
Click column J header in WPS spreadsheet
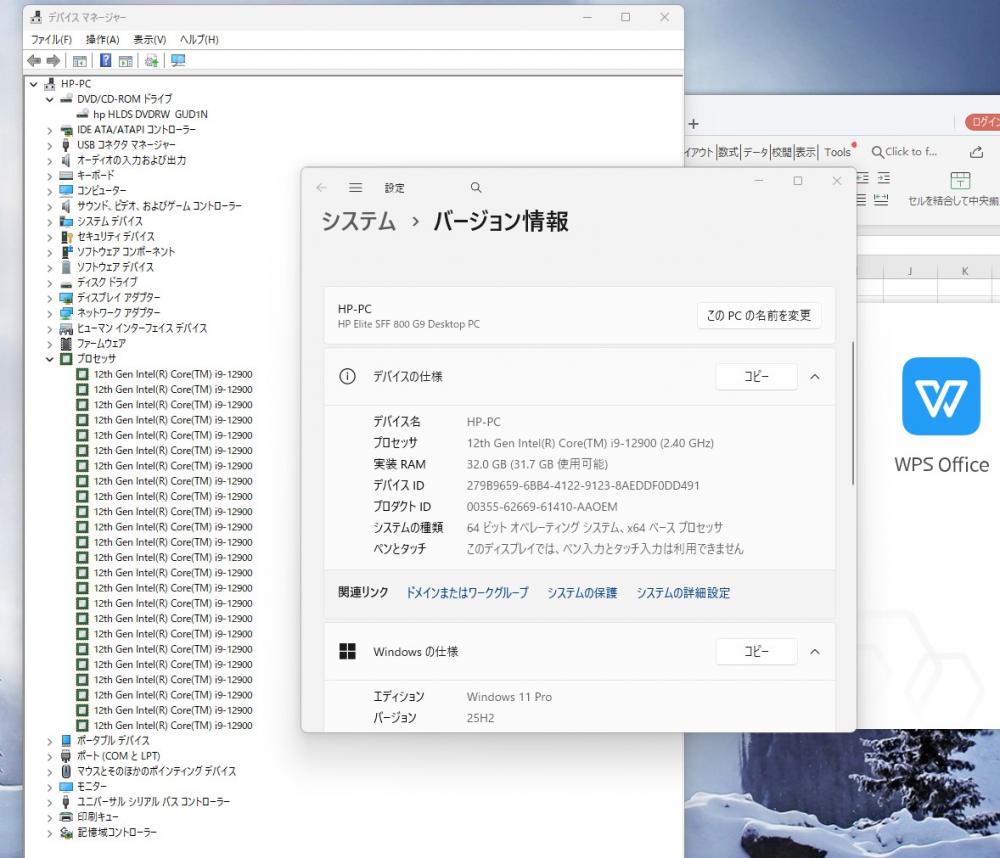(x=910, y=271)
